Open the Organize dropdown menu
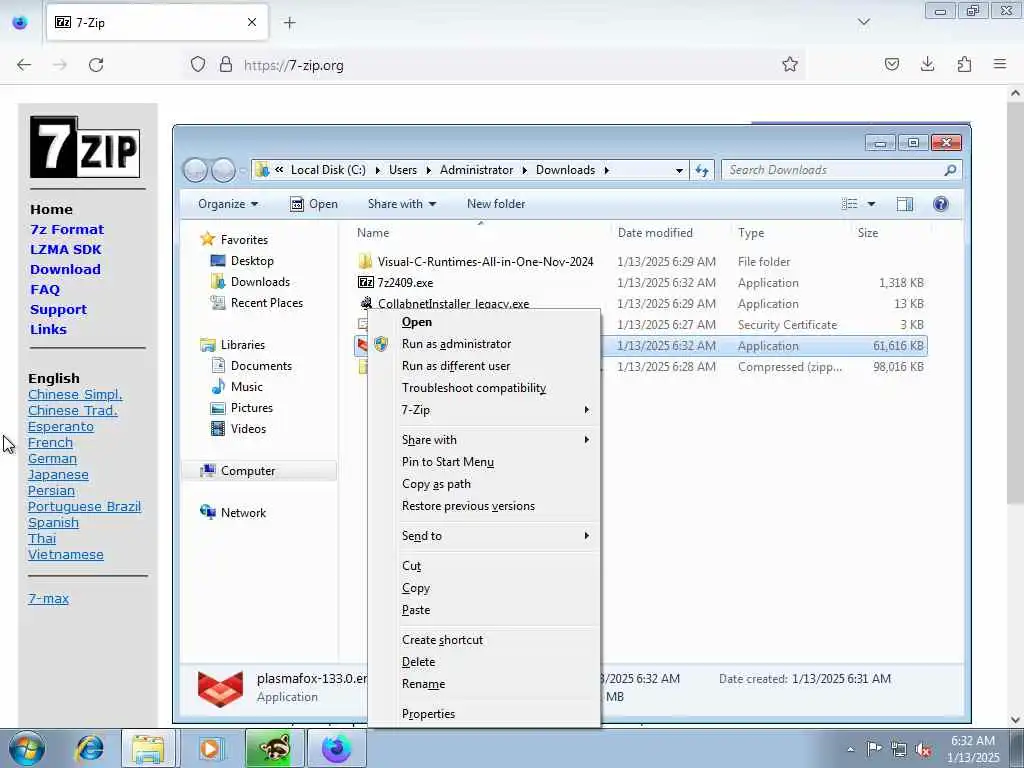Screen dimensions: 1024x768 [228, 204]
